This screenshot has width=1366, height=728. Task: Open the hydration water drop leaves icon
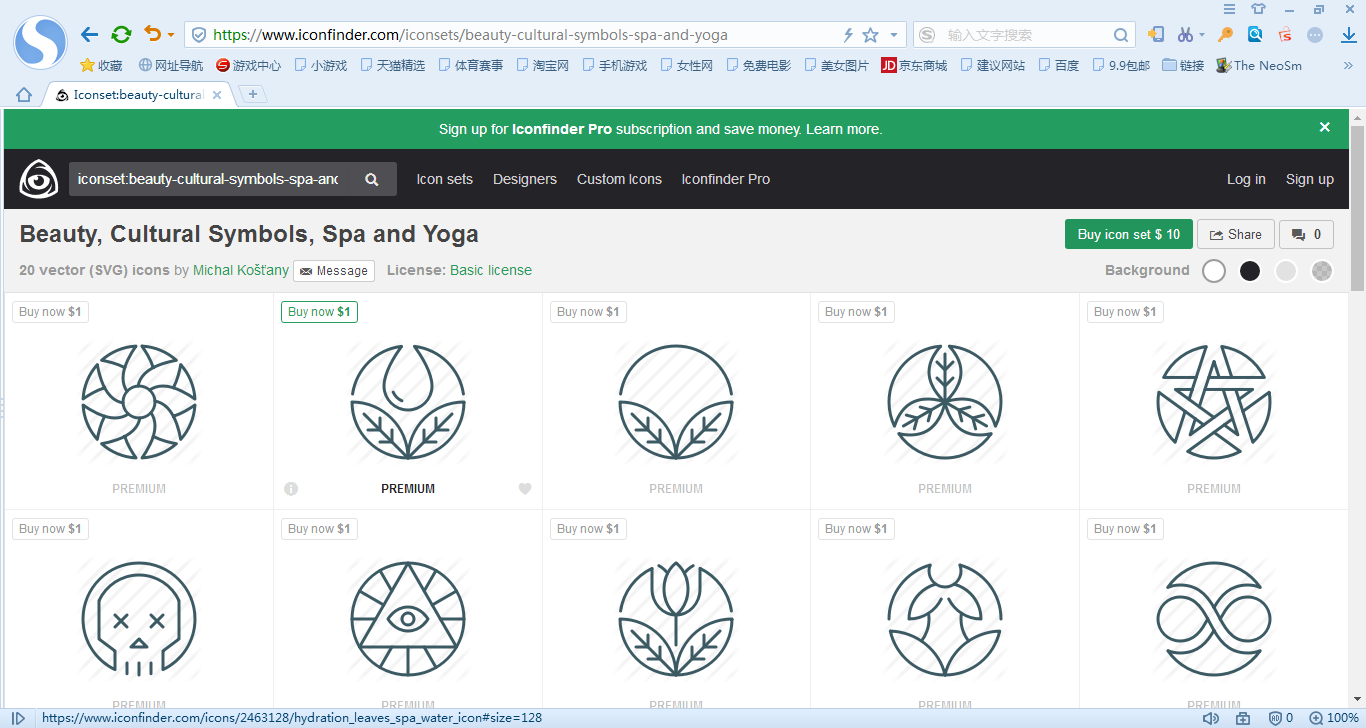pyautogui.click(x=408, y=402)
